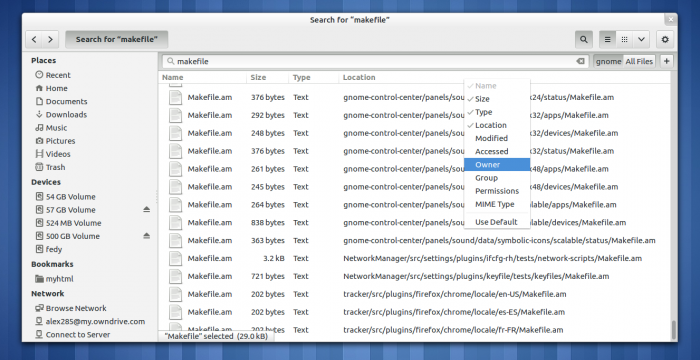Switch to list view

pos(607,39)
